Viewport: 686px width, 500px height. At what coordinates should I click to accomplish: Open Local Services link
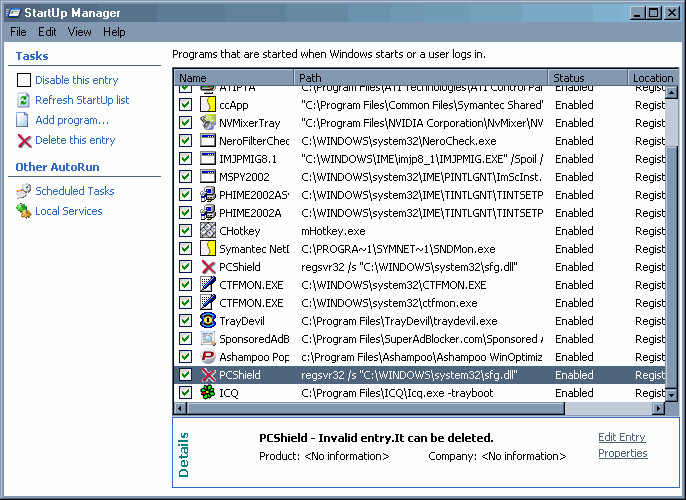point(69,211)
